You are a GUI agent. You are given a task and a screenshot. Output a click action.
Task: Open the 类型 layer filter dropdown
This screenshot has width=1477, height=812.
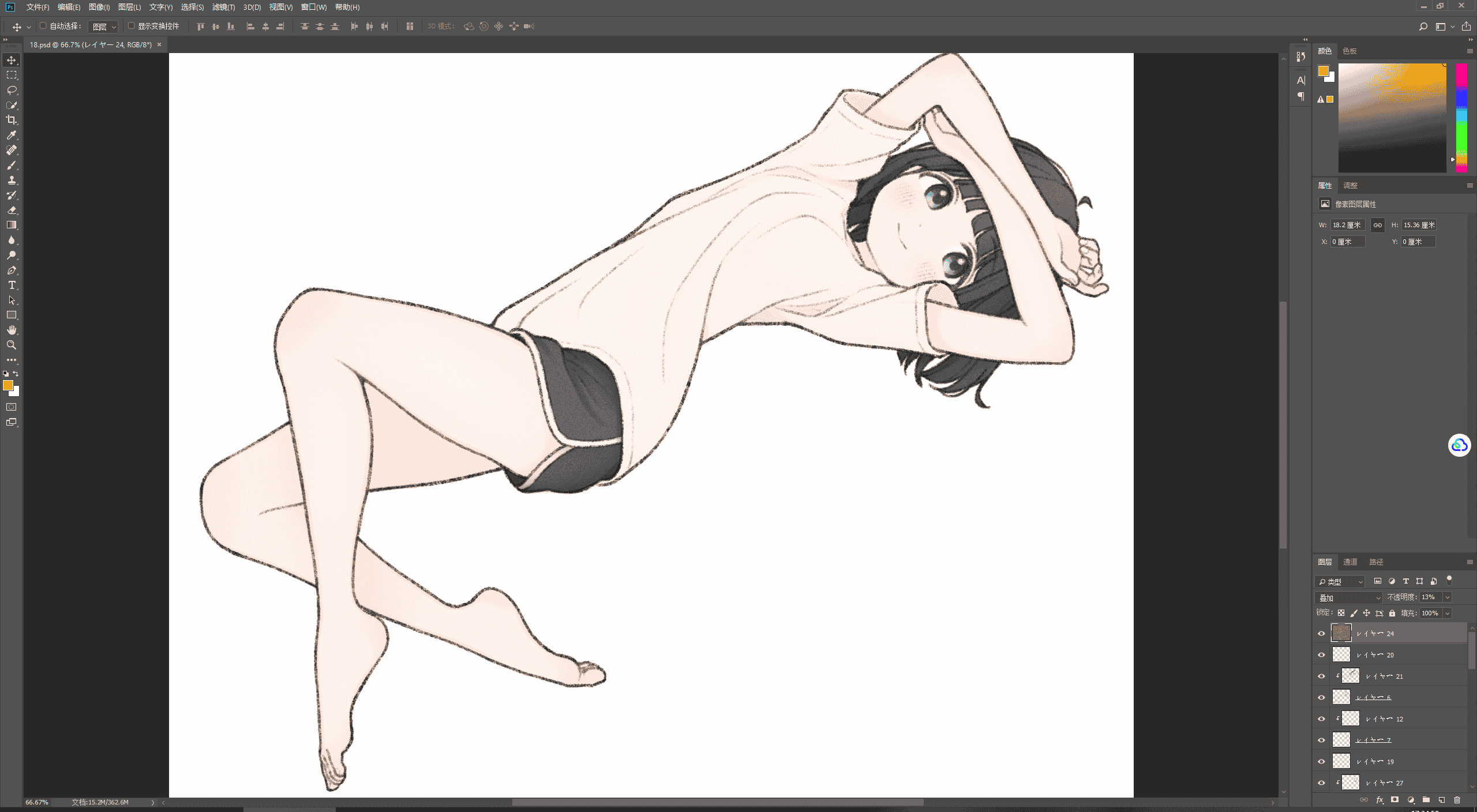click(x=1340, y=581)
